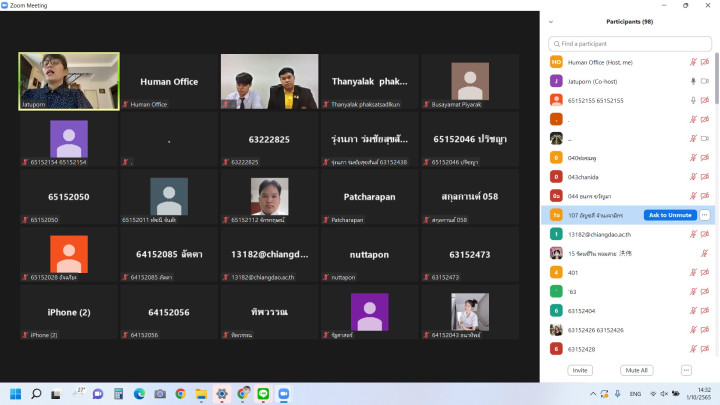Toggle the video camera for Human Office (Host, me)

(x=705, y=62)
